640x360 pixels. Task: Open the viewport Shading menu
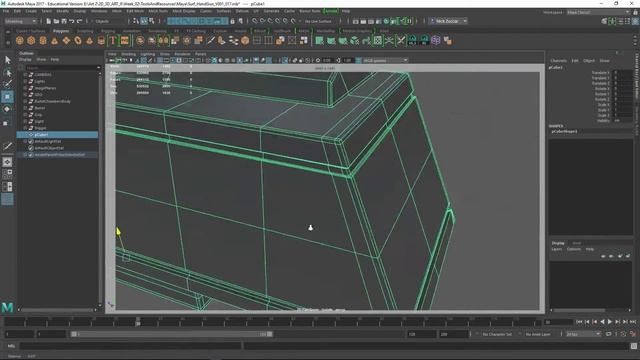pyautogui.click(x=128, y=54)
